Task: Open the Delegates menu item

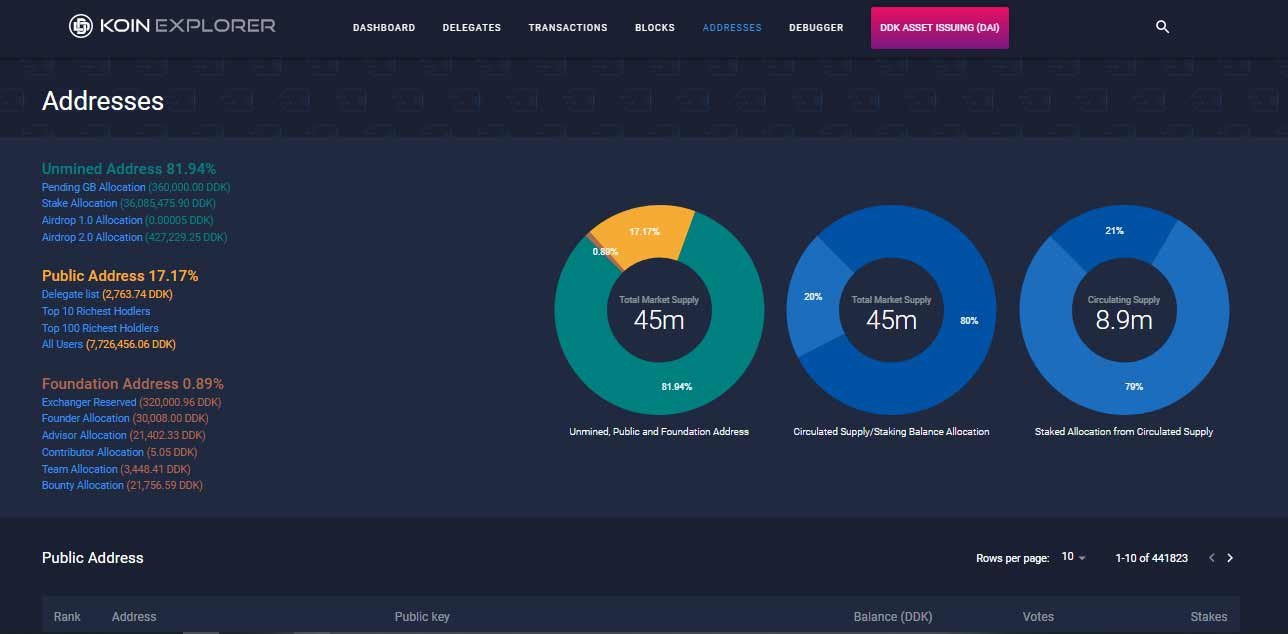Action: 472,28
